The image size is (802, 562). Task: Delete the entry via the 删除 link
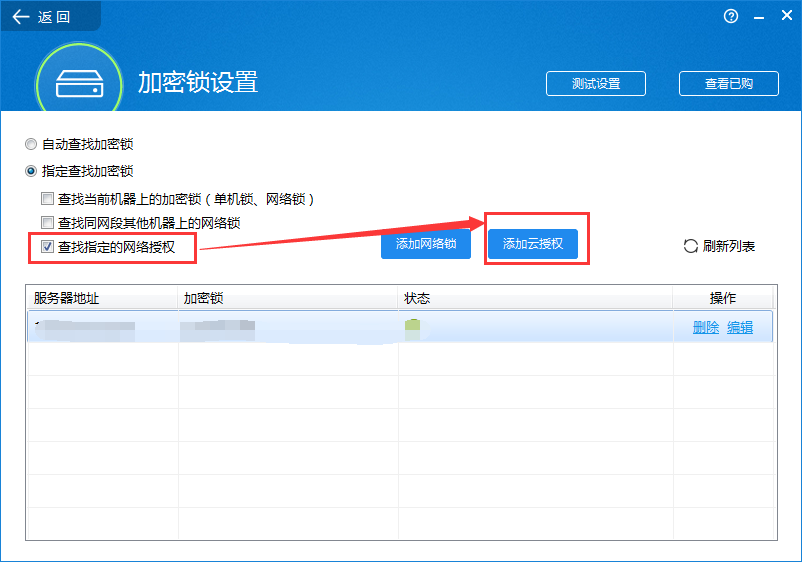pos(706,327)
